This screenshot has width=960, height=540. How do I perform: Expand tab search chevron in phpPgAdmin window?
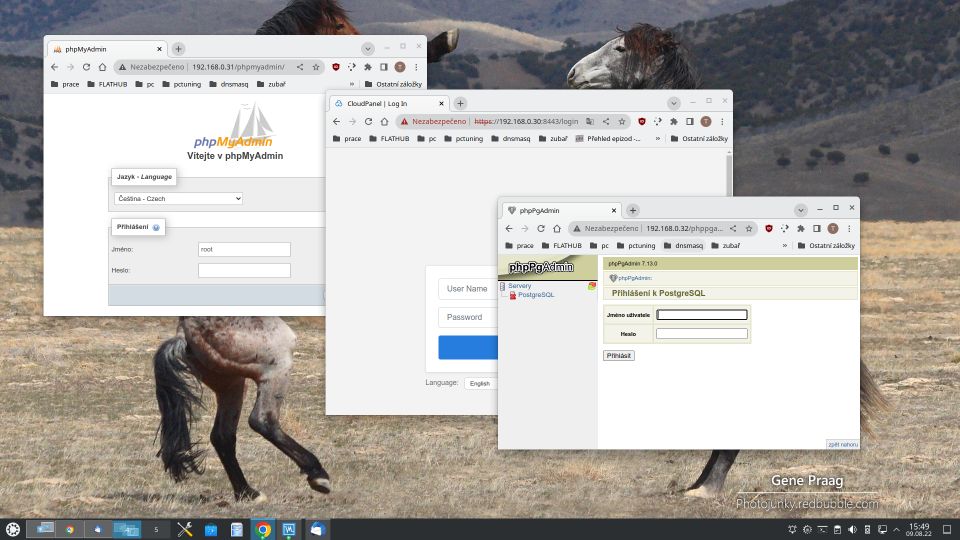click(800, 210)
